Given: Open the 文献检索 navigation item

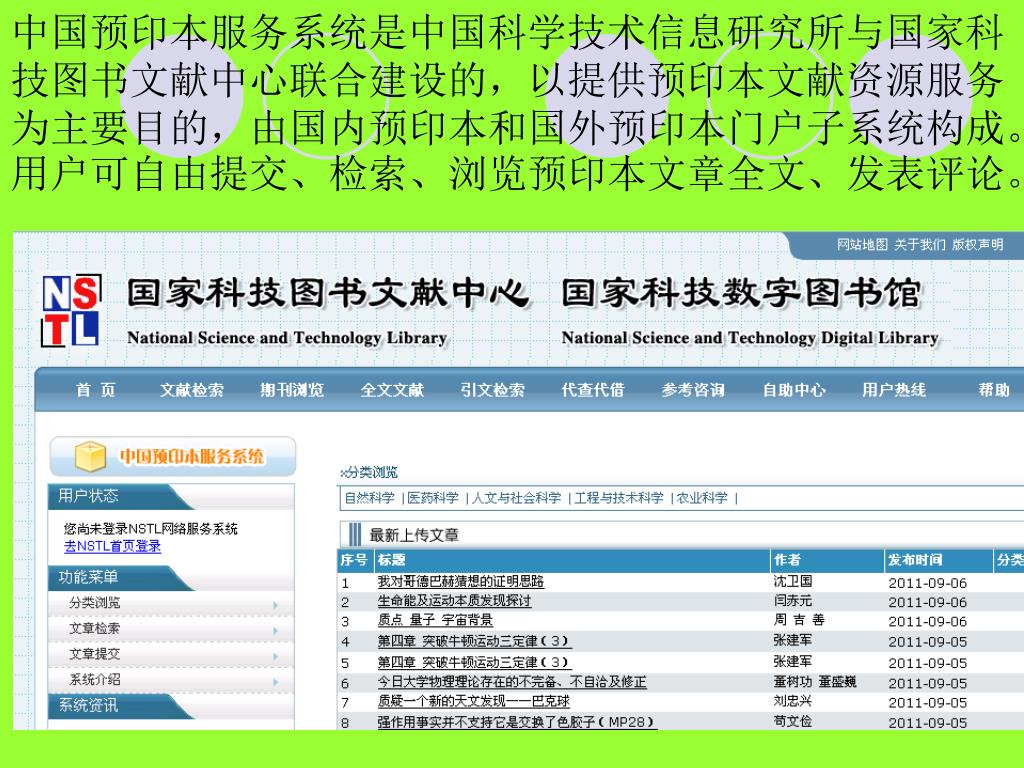Looking at the screenshot, I should (191, 390).
